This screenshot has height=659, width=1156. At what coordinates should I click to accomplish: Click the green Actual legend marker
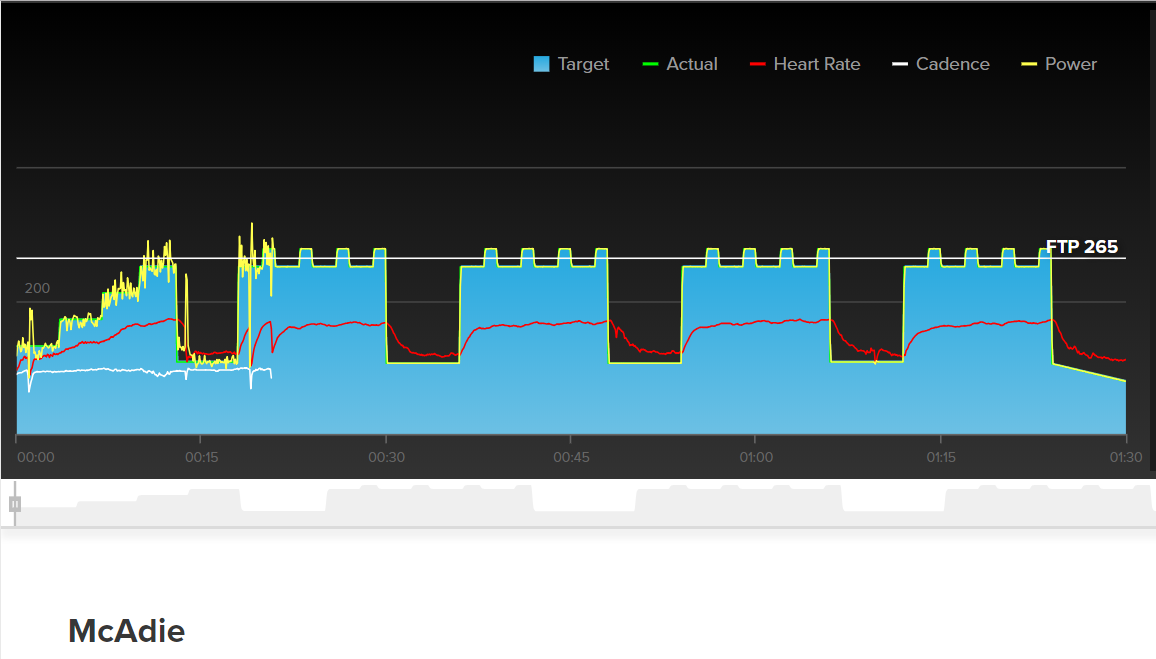[650, 64]
